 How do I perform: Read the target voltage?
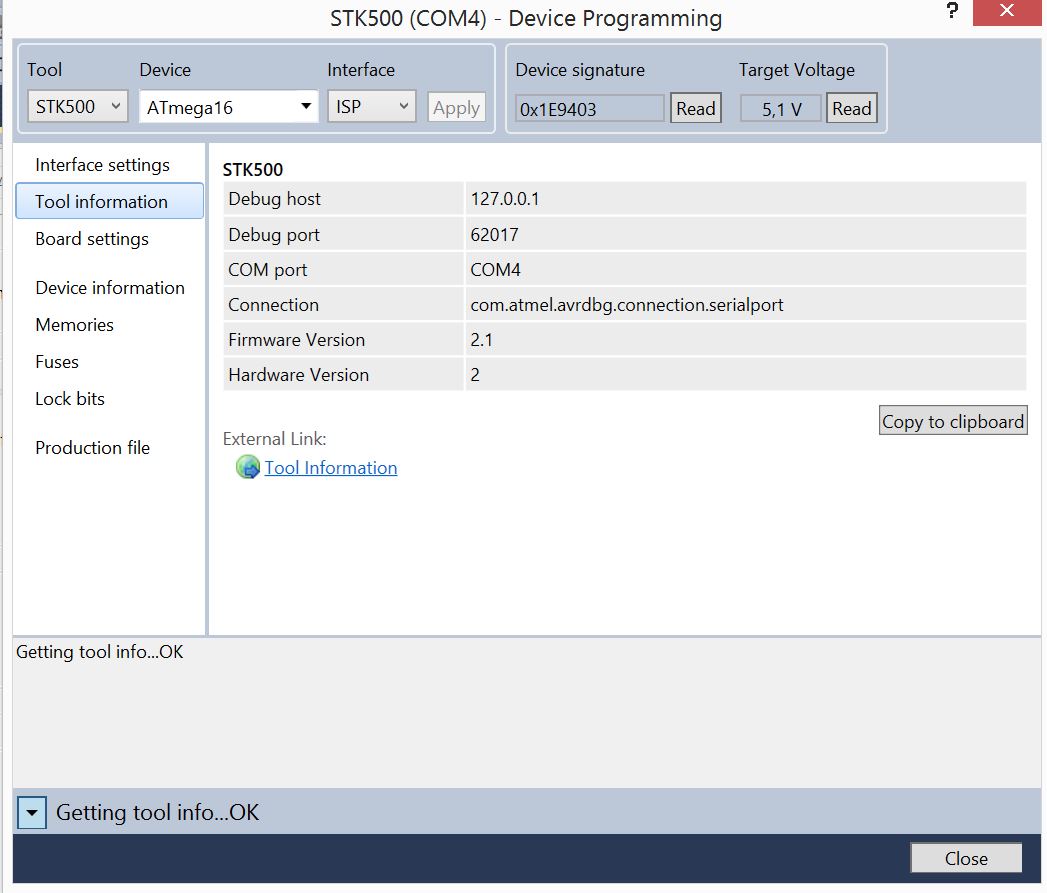pyautogui.click(x=851, y=108)
